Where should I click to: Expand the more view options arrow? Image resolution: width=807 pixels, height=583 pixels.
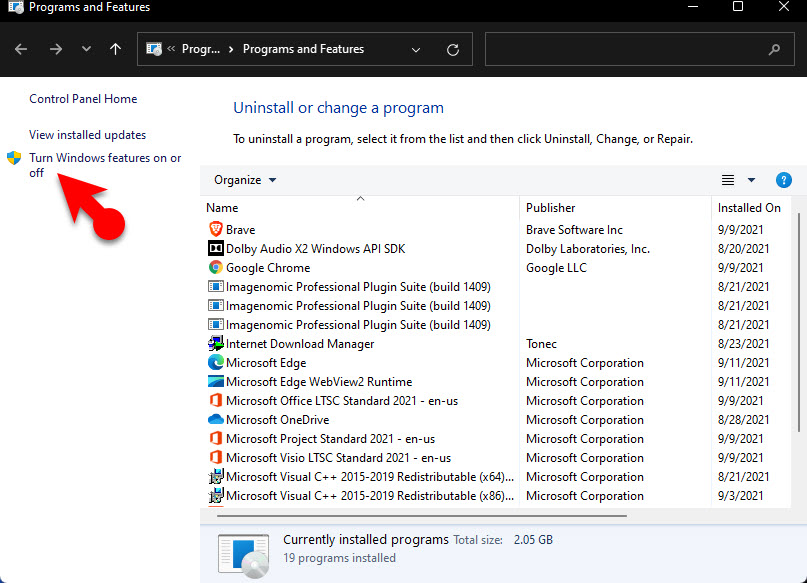pyautogui.click(x=751, y=180)
